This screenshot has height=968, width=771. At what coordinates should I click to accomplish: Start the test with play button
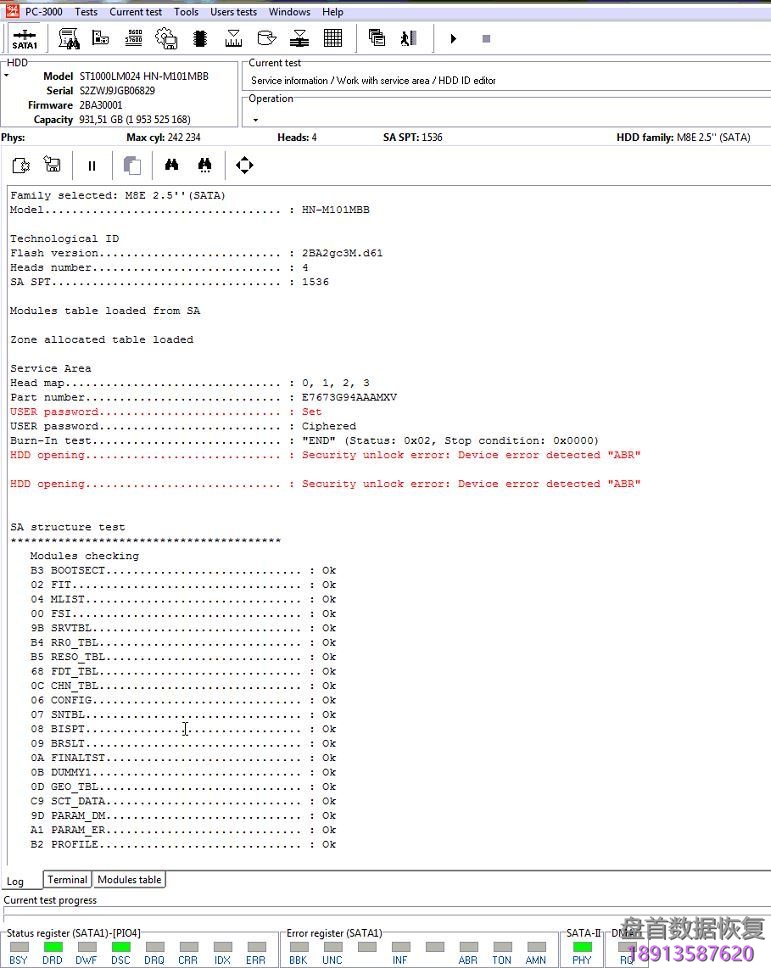pyautogui.click(x=453, y=39)
